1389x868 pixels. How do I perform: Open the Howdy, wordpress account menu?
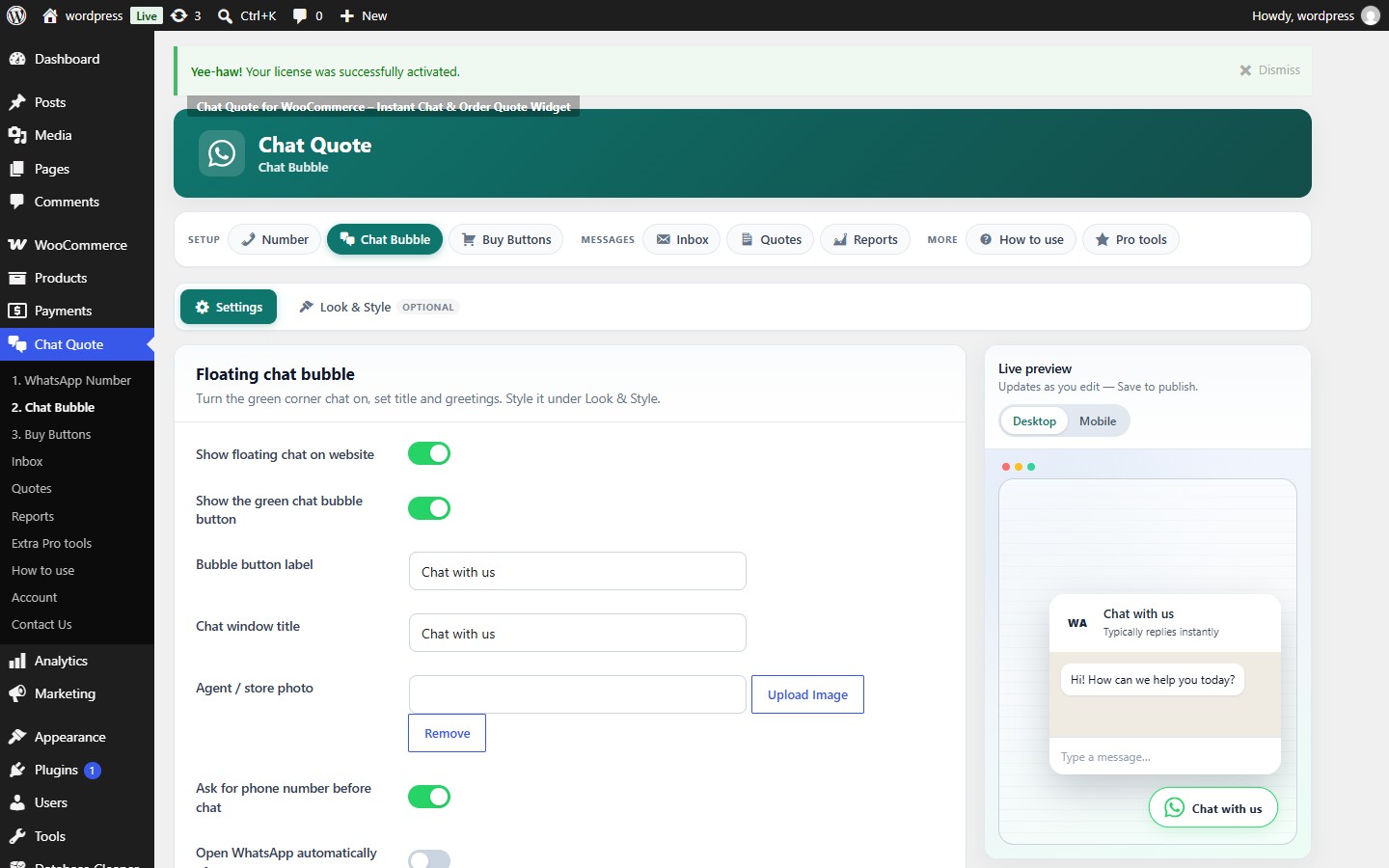pyautogui.click(x=1316, y=15)
